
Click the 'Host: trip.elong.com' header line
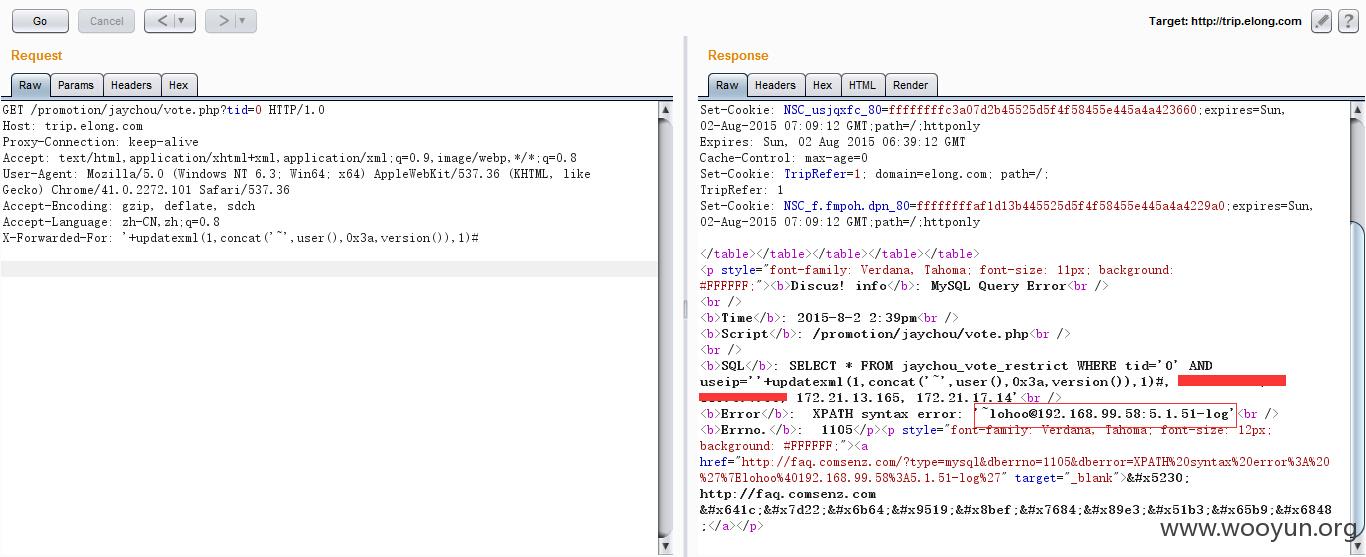coord(72,126)
